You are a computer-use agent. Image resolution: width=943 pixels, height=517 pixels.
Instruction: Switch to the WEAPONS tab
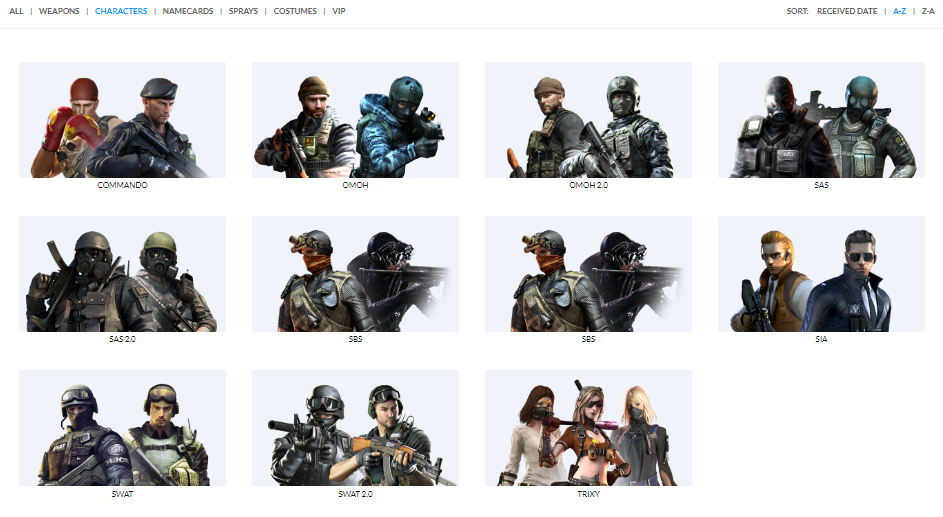59,11
